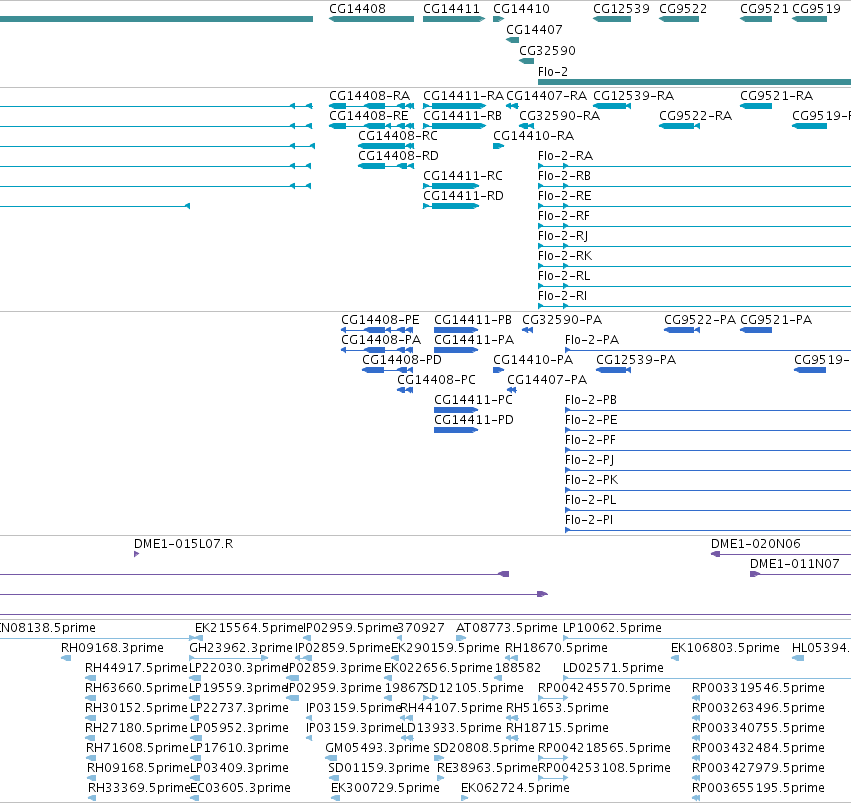The image size is (851, 803).
Task: Click the CG14408 gene label
Action: pyautogui.click(x=357, y=9)
